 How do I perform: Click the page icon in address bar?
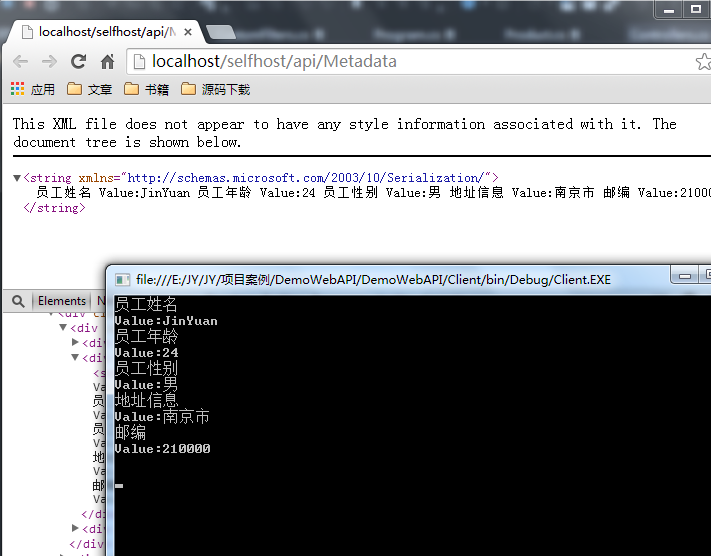[x=139, y=62]
